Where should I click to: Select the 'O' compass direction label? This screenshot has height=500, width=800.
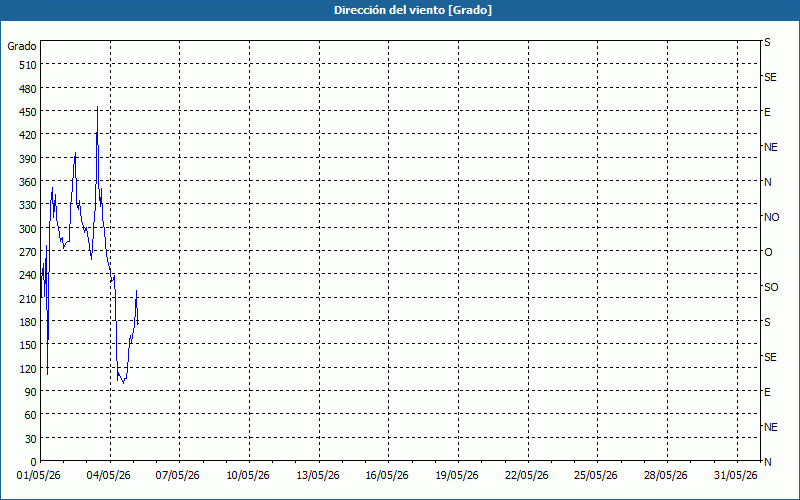coord(768,252)
